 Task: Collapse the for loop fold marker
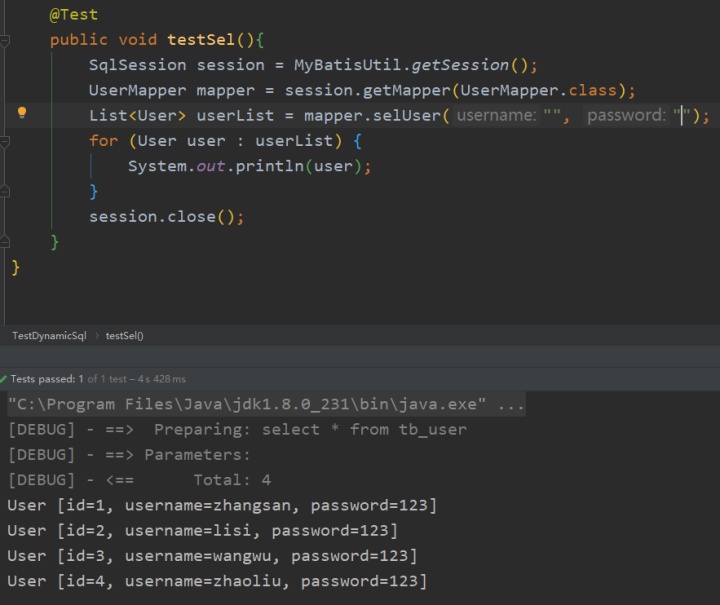pos(5,141)
